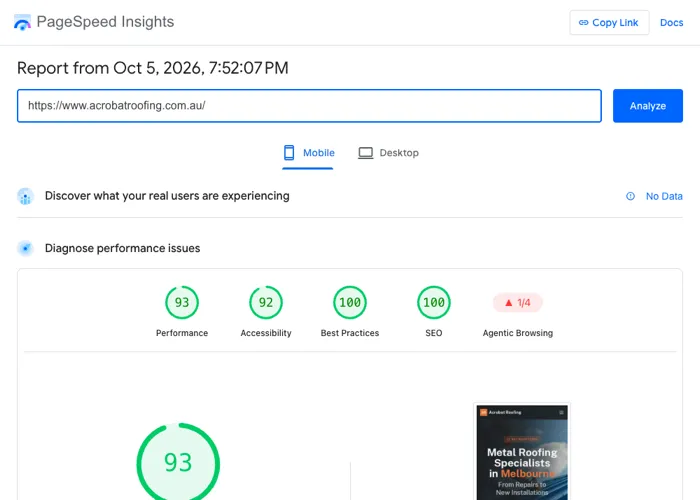Screen dimensions: 700x500
Task: Click the real users experience section icon
Action: pos(25,196)
